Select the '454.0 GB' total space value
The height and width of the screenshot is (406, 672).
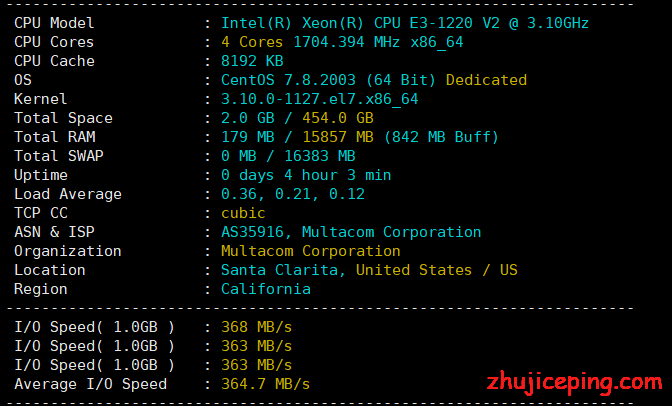click(x=338, y=118)
